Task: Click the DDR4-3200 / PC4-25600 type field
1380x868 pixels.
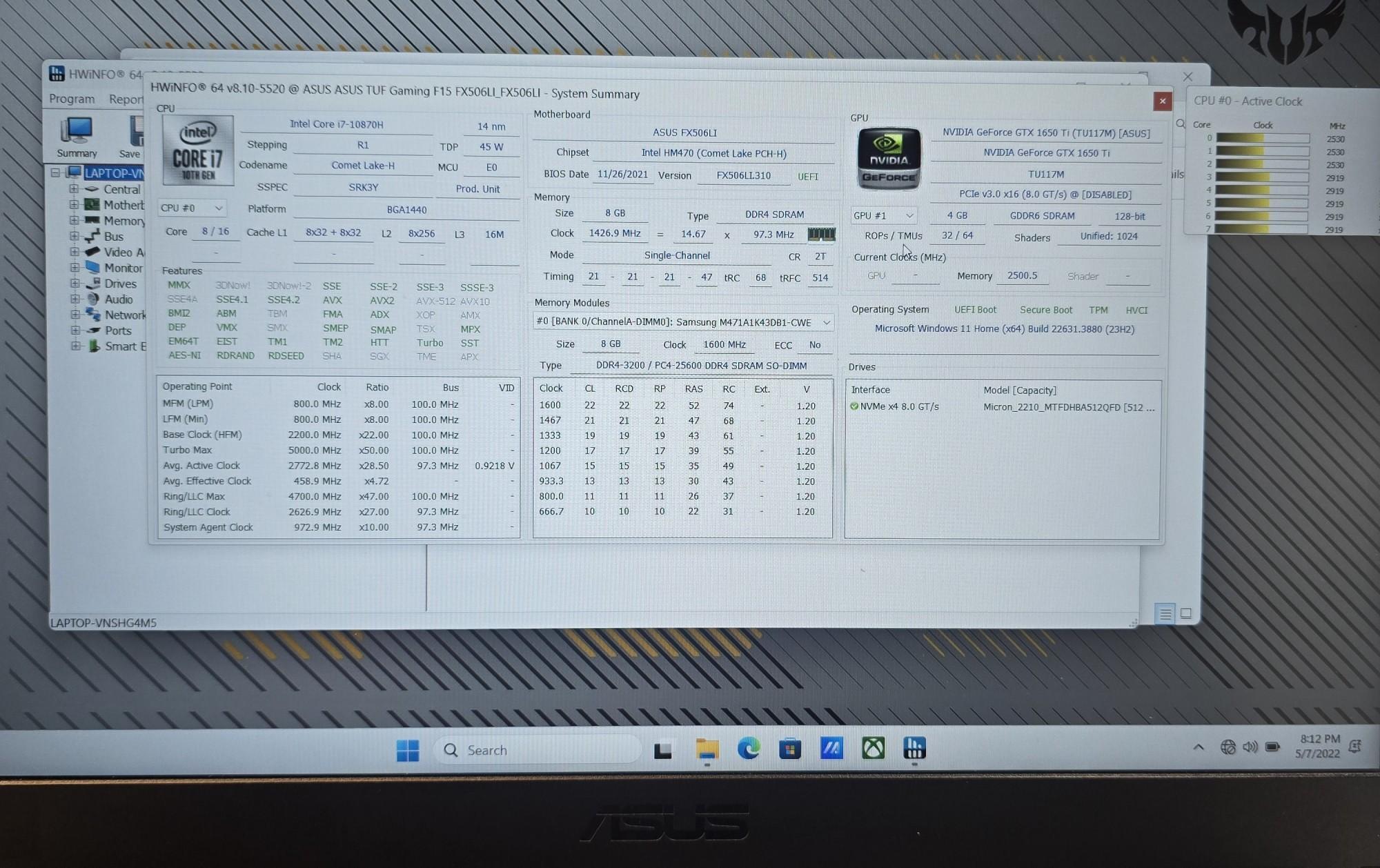Action: click(701, 366)
